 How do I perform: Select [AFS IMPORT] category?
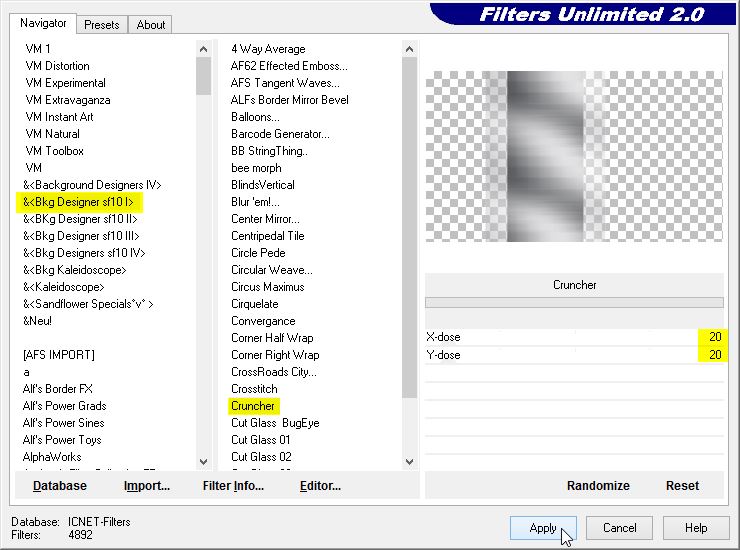(x=59, y=355)
